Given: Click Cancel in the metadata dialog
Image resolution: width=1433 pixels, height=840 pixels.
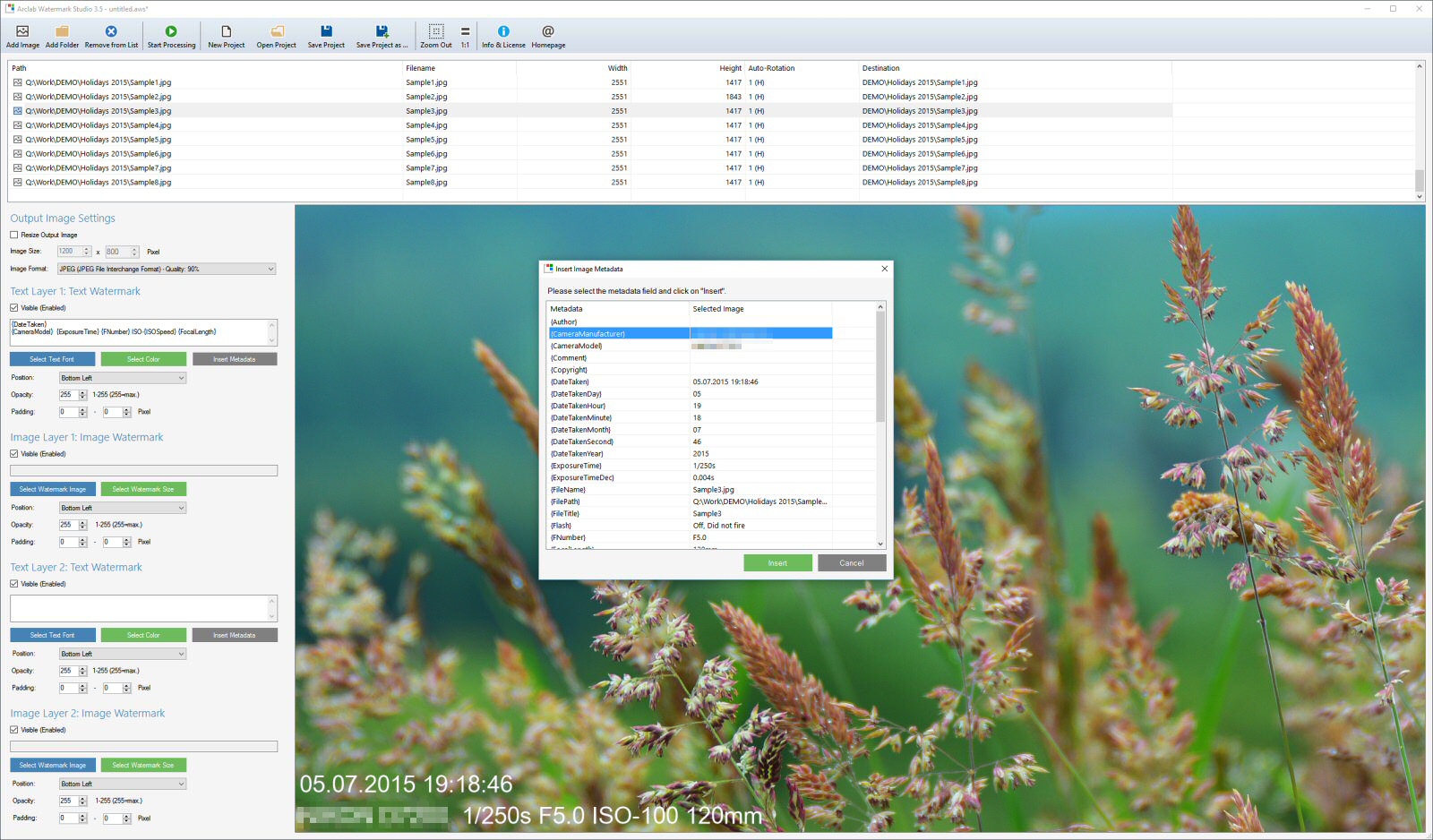Looking at the screenshot, I should pos(852,563).
